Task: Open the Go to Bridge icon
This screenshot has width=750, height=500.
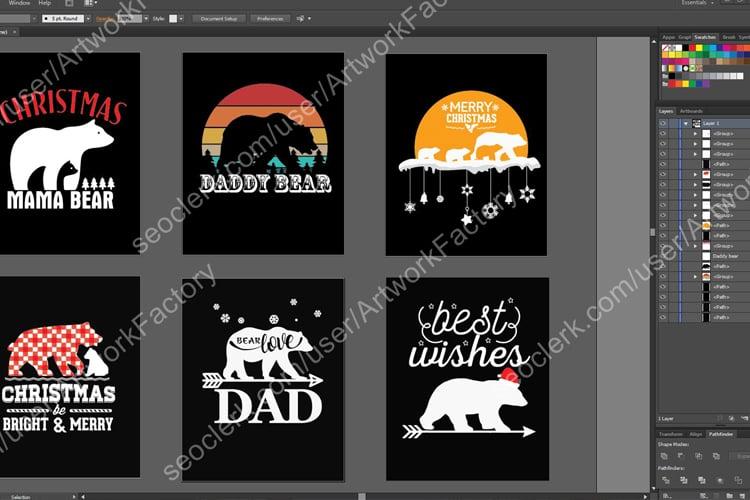Action: [x=69, y=3]
